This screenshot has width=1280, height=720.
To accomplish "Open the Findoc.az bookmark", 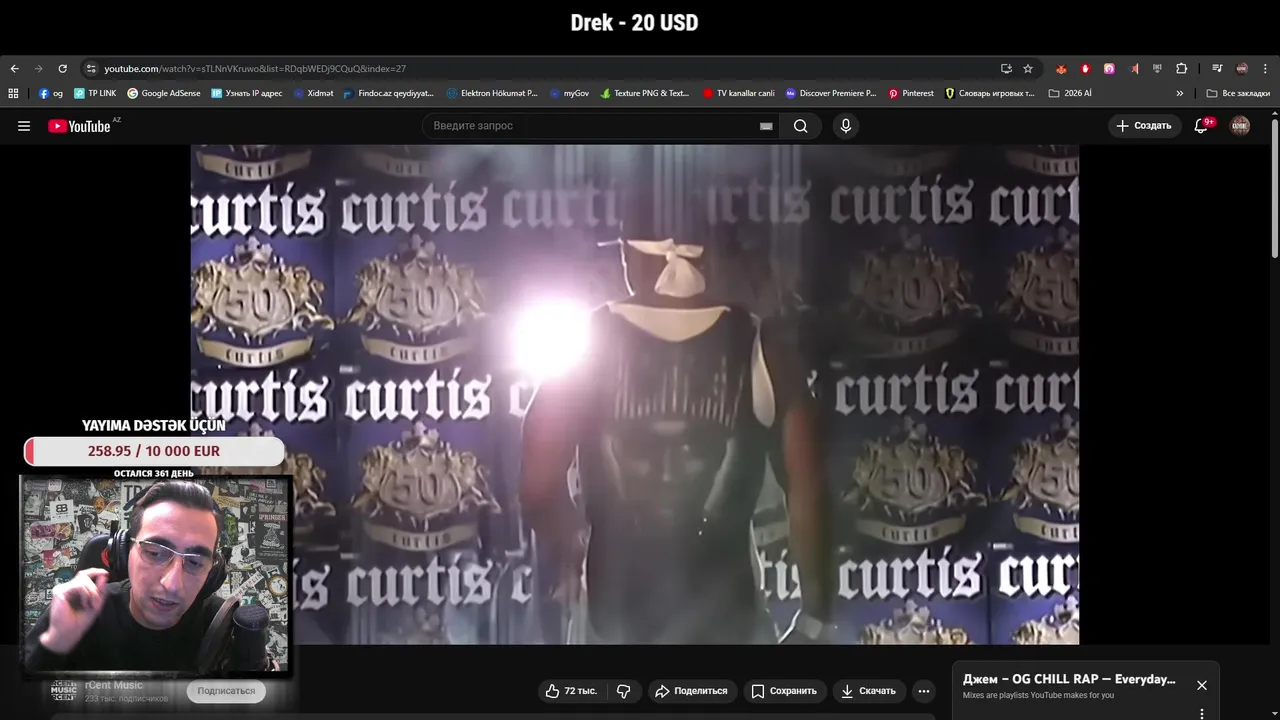I will point(388,93).
